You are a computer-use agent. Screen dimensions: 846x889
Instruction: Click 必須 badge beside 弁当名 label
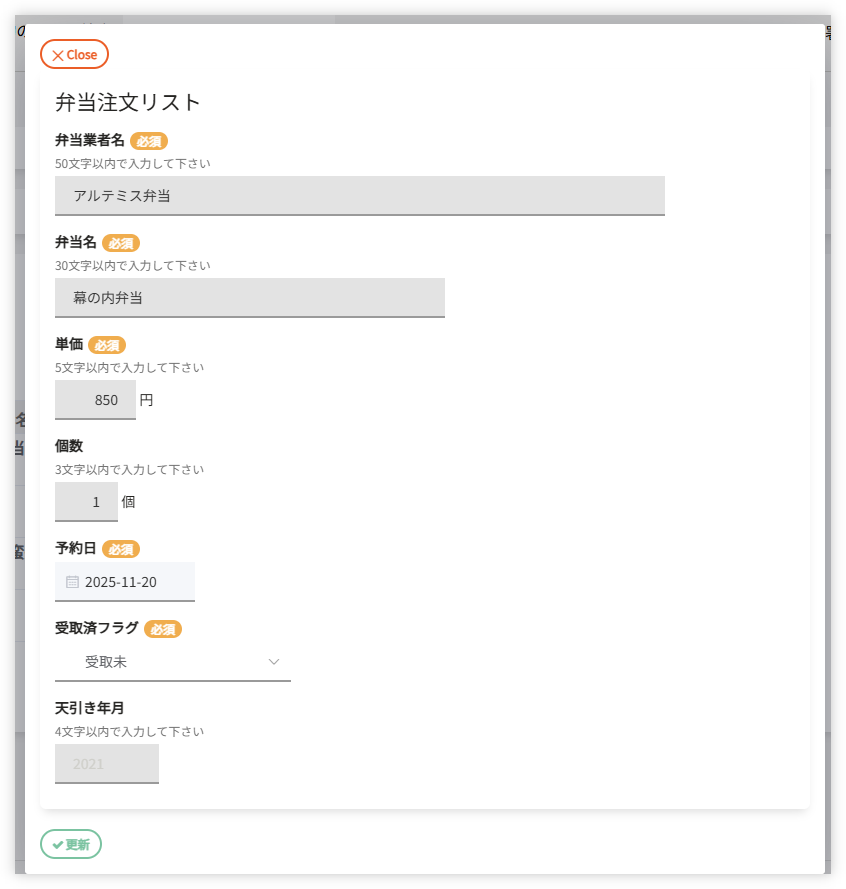pyautogui.click(x=121, y=243)
